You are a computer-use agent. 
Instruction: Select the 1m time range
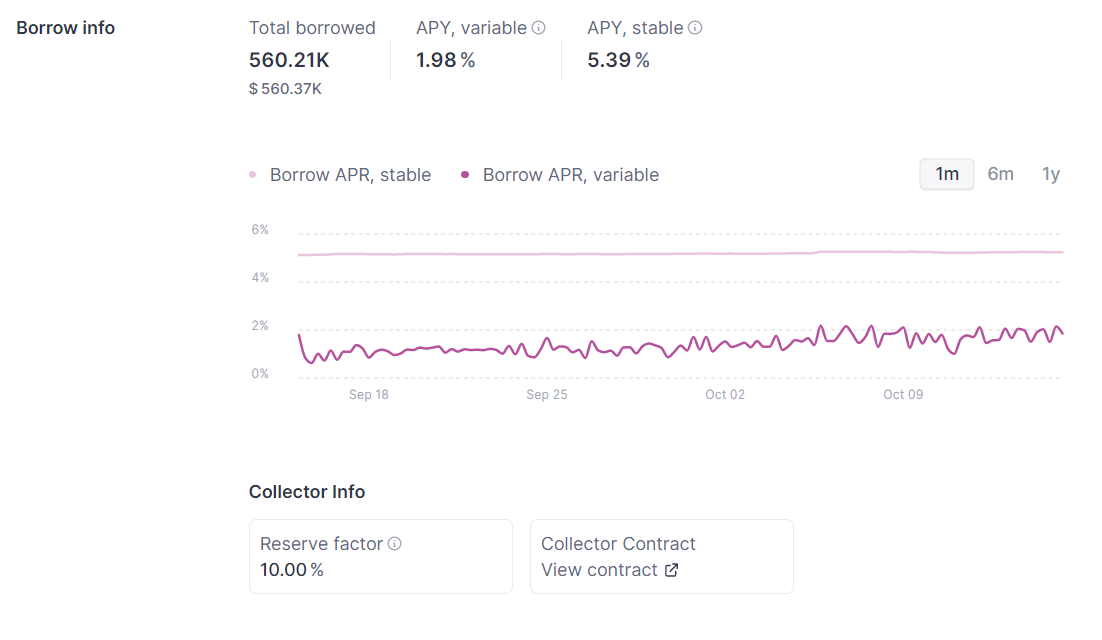point(946,174)
